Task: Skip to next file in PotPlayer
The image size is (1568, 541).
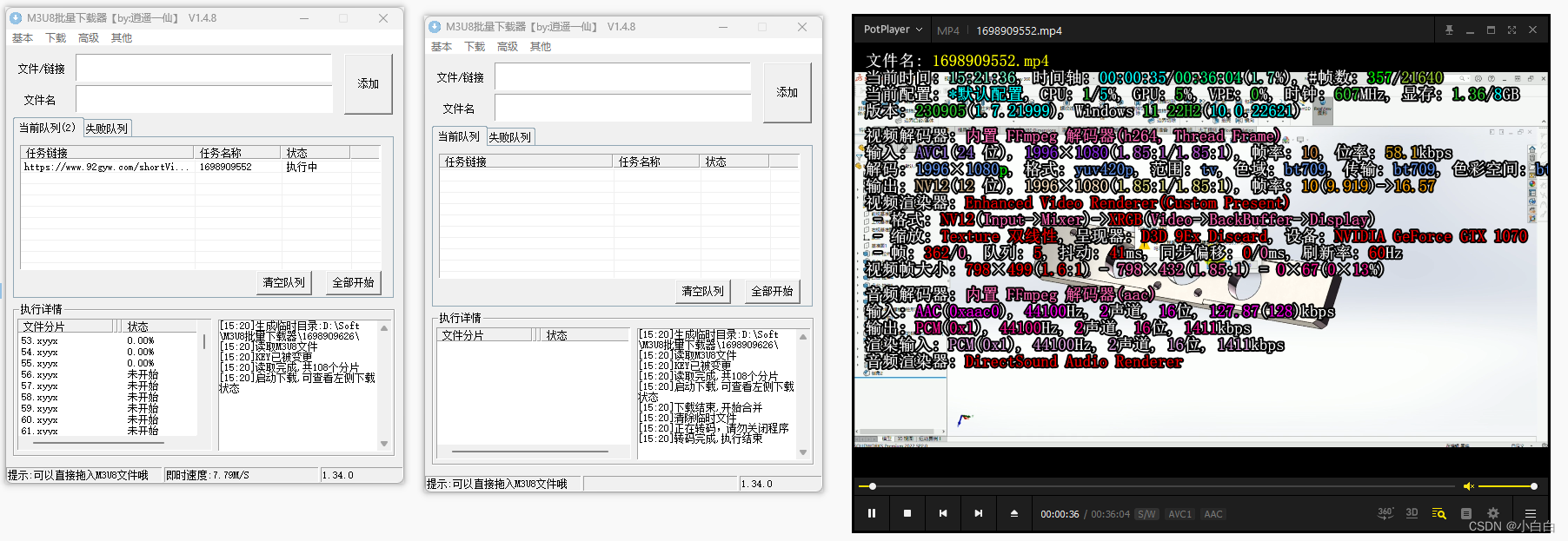Action: pos(979,513)
